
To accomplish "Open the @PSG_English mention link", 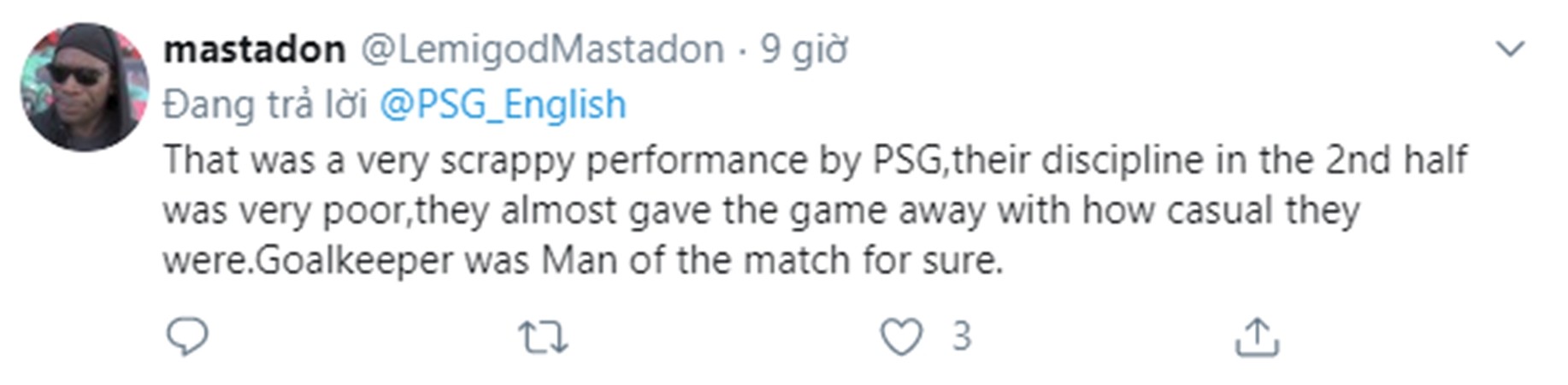I will point(503,104).
